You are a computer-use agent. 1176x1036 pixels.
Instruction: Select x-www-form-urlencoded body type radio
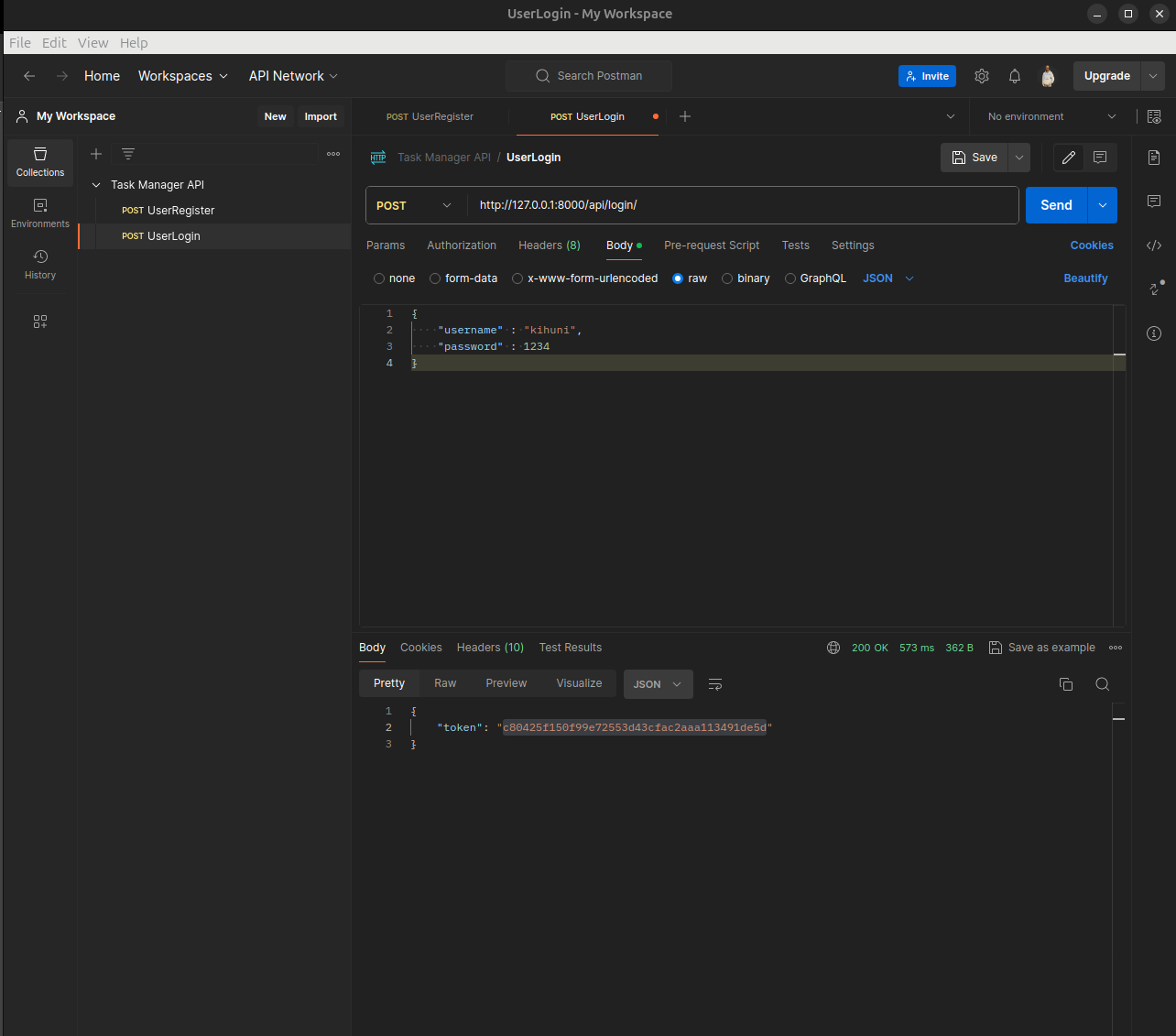click(x=517, y=278)
